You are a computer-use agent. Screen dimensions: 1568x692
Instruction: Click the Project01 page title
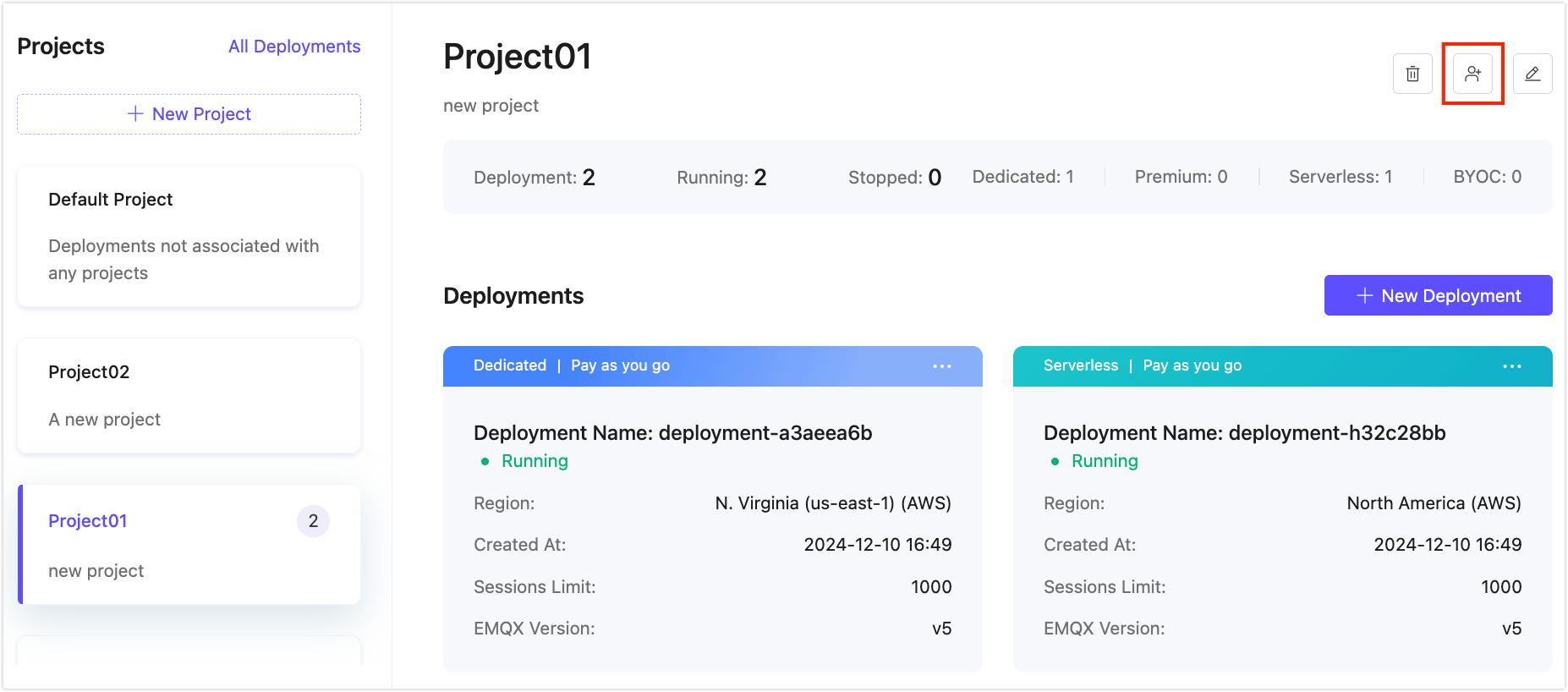pos(517,57)
